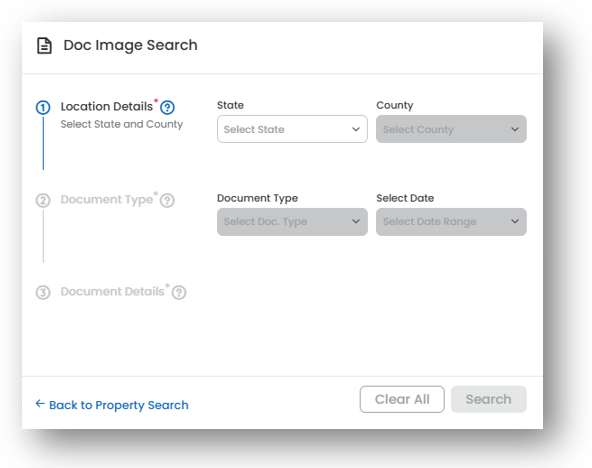Click the left arrow icon before Back to Property Search
The height and width of the screenshot is (468, 592).
[40, 404]
